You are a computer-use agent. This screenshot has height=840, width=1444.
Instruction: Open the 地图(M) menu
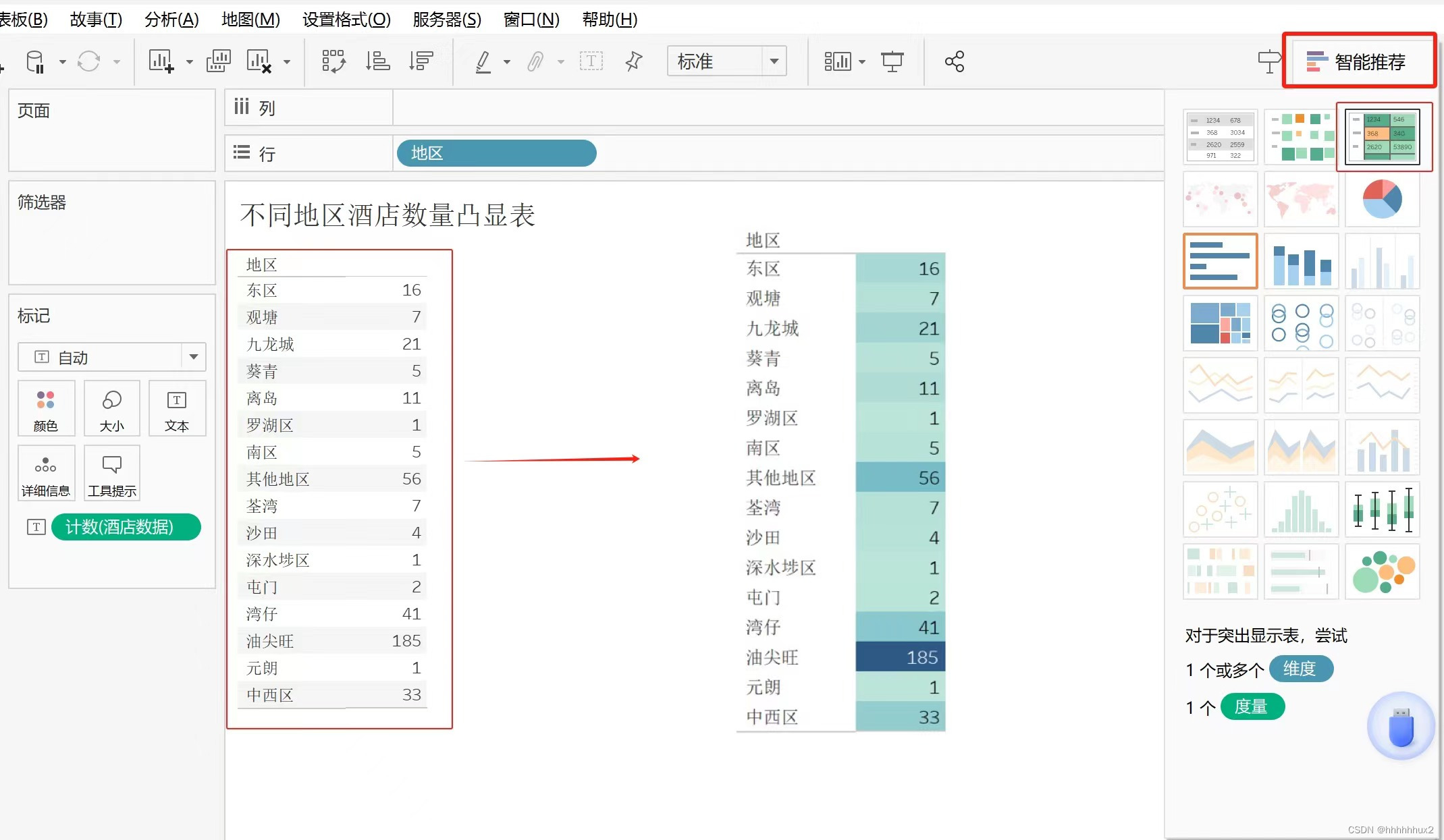(x=250, y=20)
